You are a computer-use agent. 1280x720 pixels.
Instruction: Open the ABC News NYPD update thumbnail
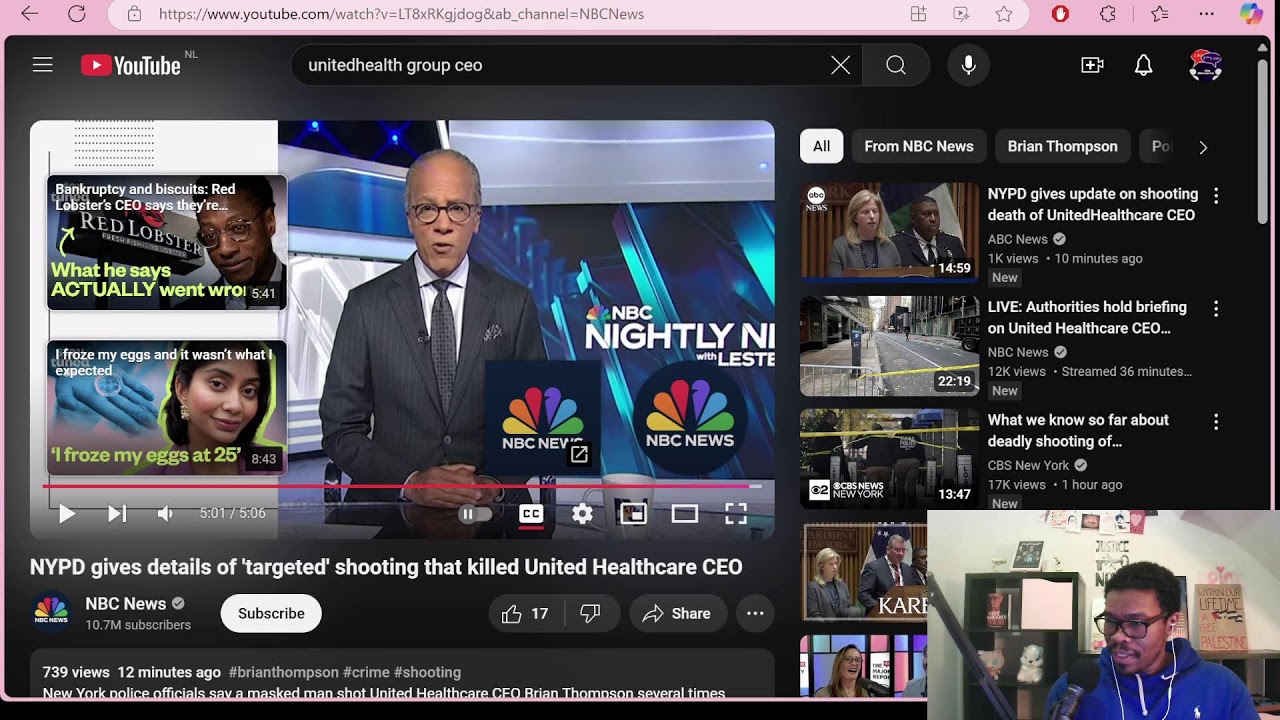[x=890, y=231]
